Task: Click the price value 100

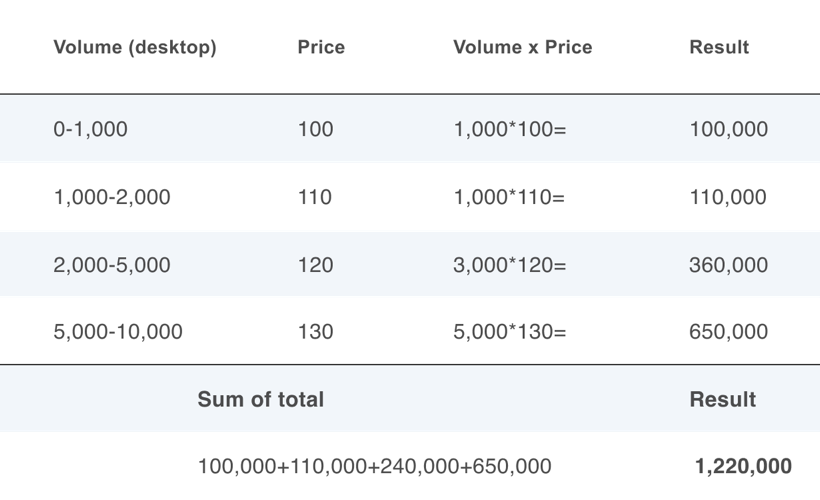Action: tap(315, 129)
